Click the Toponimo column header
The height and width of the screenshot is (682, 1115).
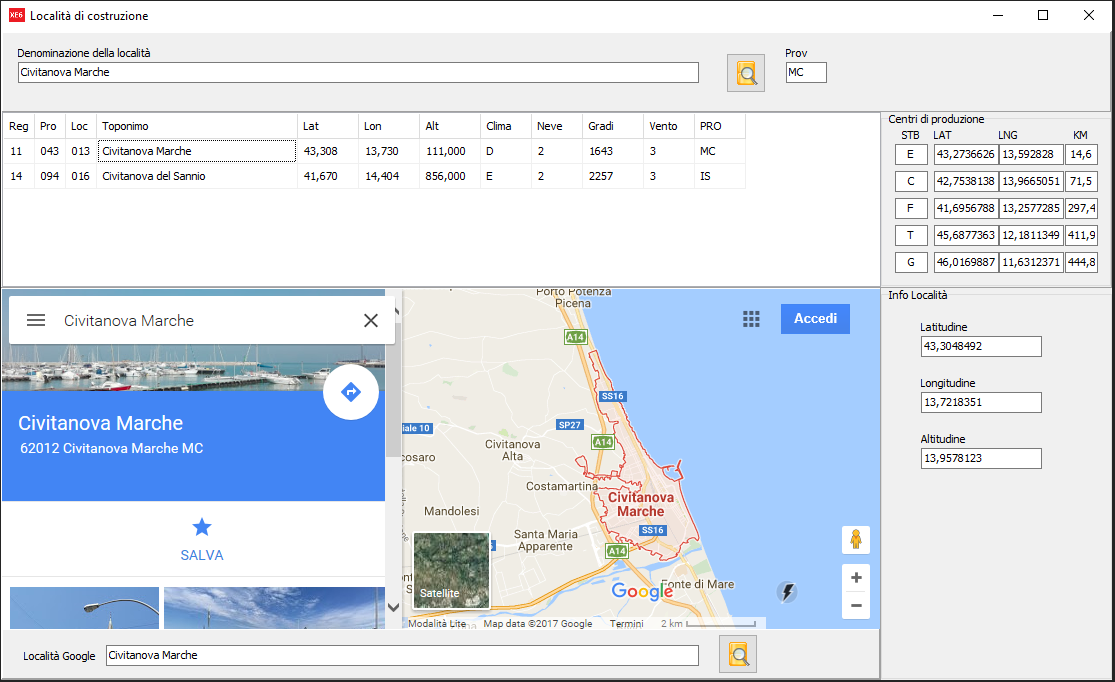click(x=197, y=126)
